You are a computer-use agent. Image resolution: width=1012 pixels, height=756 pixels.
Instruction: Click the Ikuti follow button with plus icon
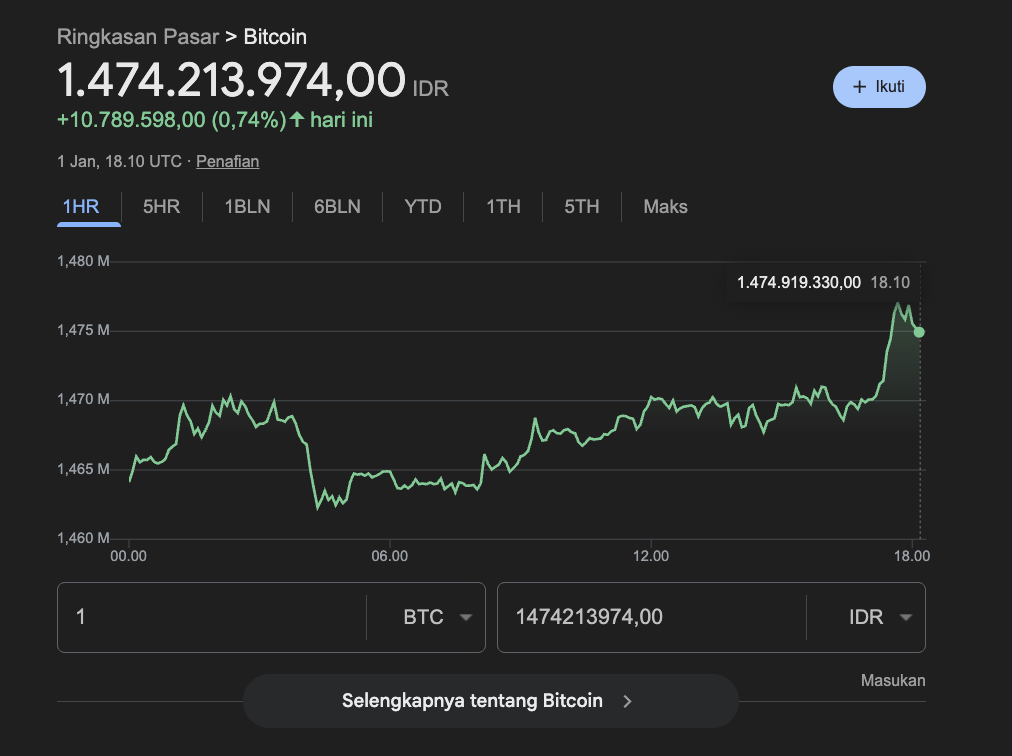click(878, 87)
